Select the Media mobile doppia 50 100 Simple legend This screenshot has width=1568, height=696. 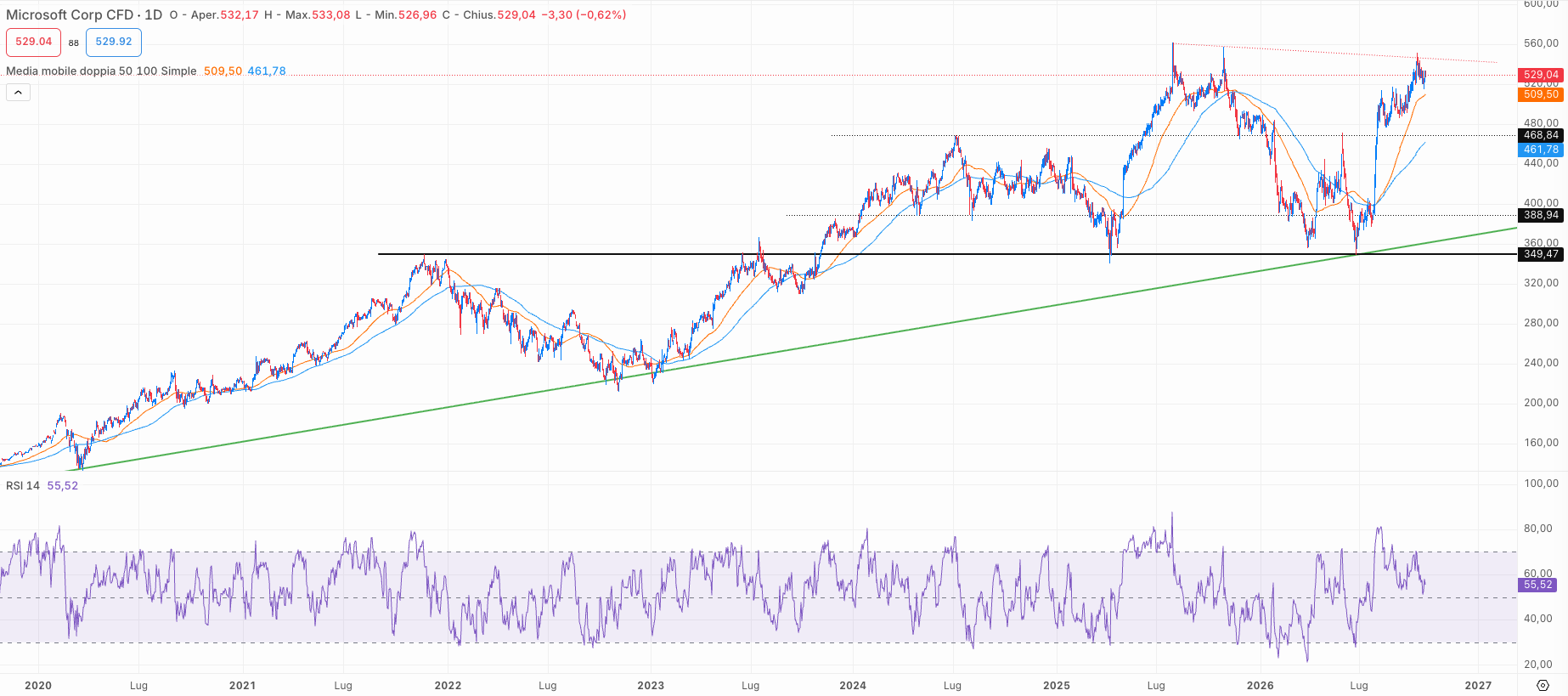[101, 71]
